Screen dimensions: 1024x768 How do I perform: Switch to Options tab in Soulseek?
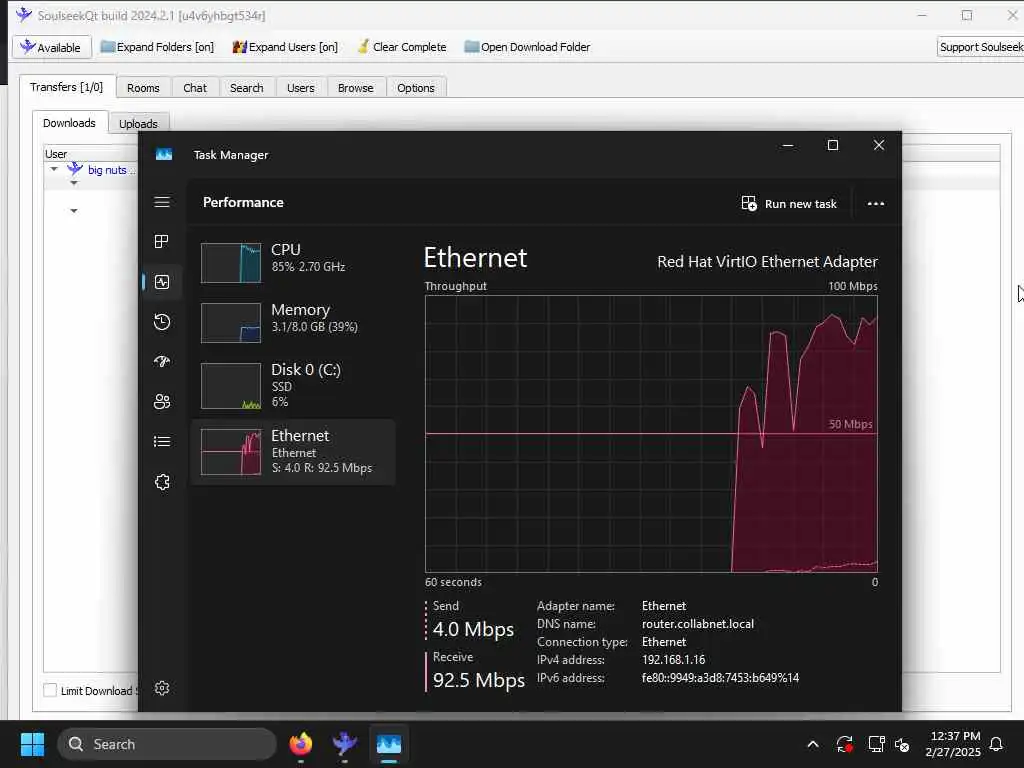(x=415, y=88)
